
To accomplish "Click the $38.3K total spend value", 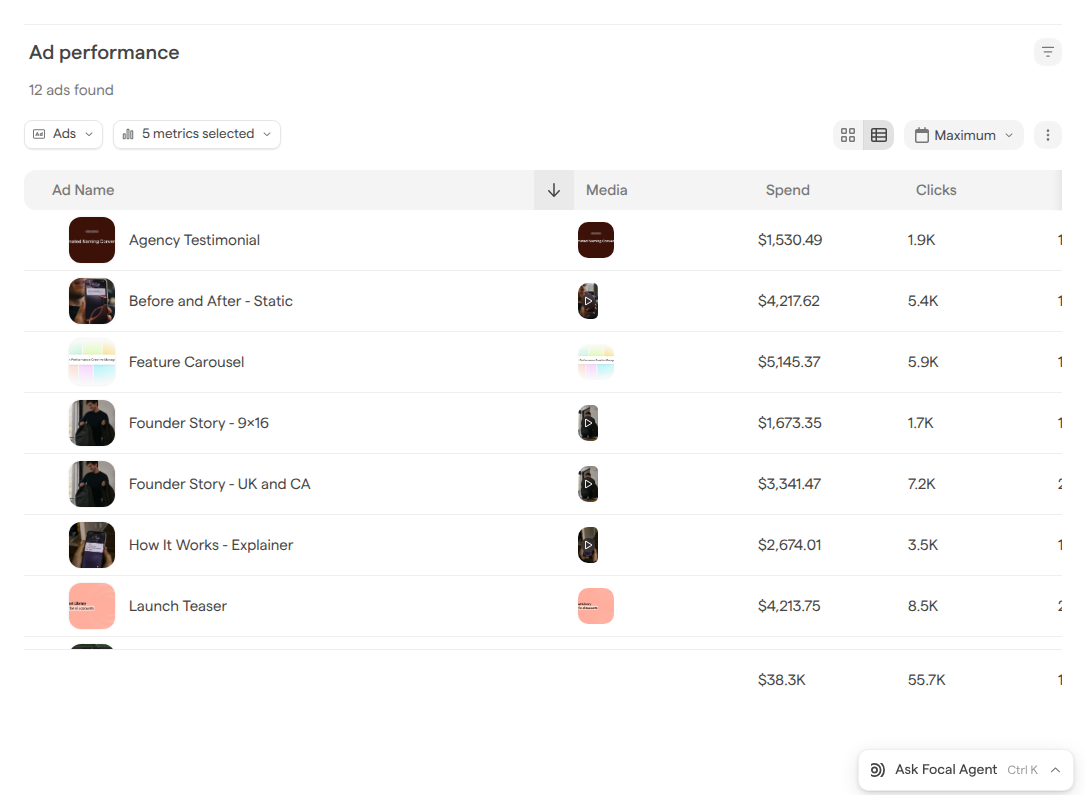I will [x=781, y=679].
